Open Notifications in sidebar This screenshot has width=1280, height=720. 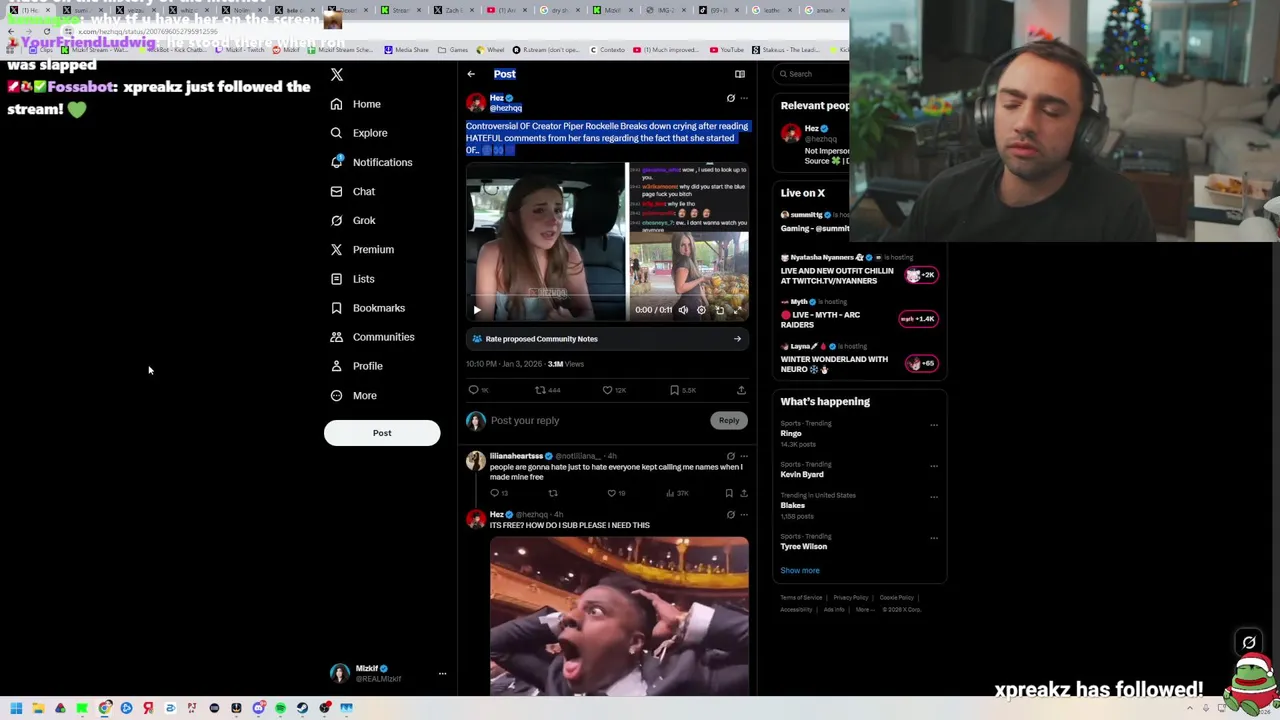(371, 162)
